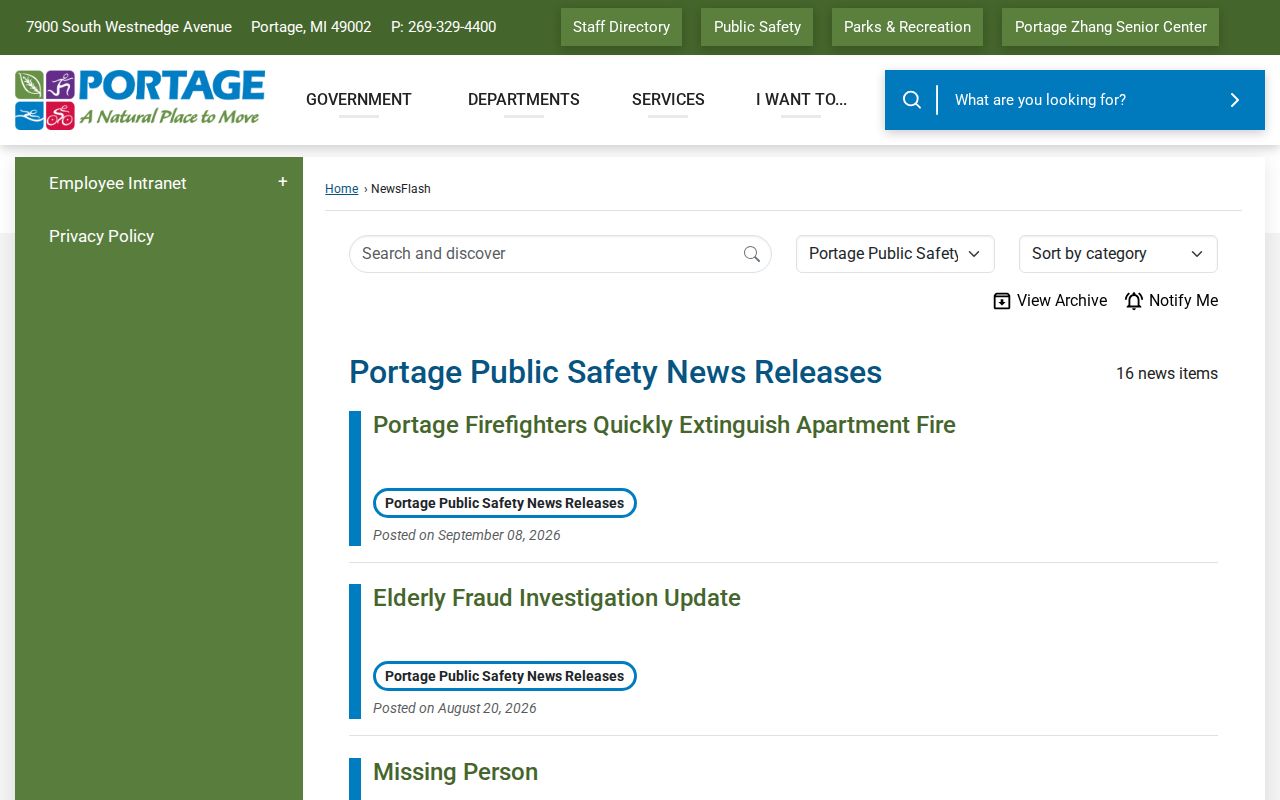Image resolution: width=1280 pixels, height=800 pixels.
Task: Follow the Home breadcrumb link
Action: click(x=341, y=189)
